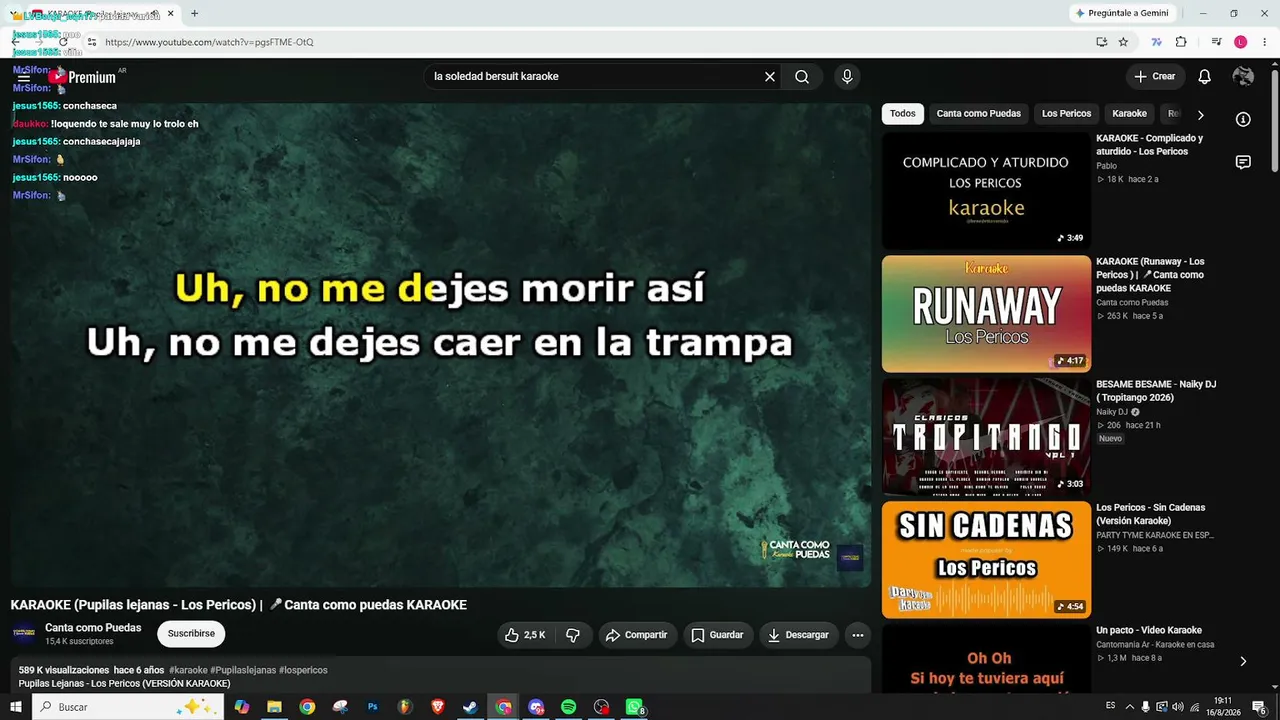Viewport: 1280px width, 720px height.
Task: Open the Complicado y Aturdido karaoke thumbnail
Action: pyautogui.click(x=986, y=191)
